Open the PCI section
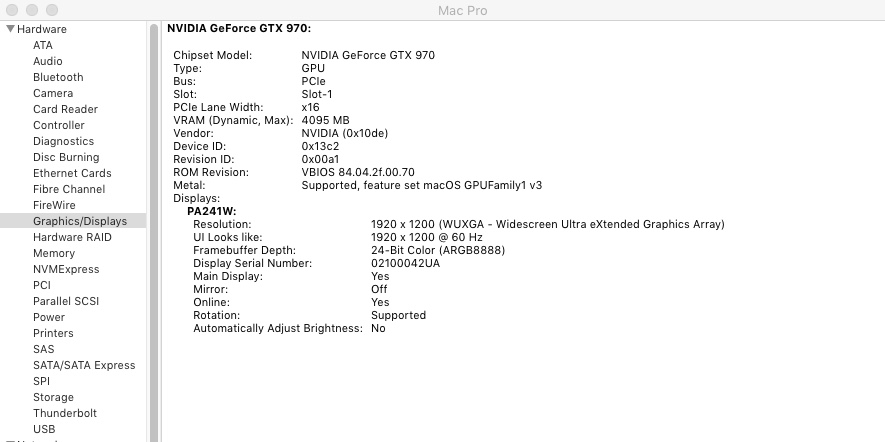Viewport: 885px width, 442px height. click(42, 285)
